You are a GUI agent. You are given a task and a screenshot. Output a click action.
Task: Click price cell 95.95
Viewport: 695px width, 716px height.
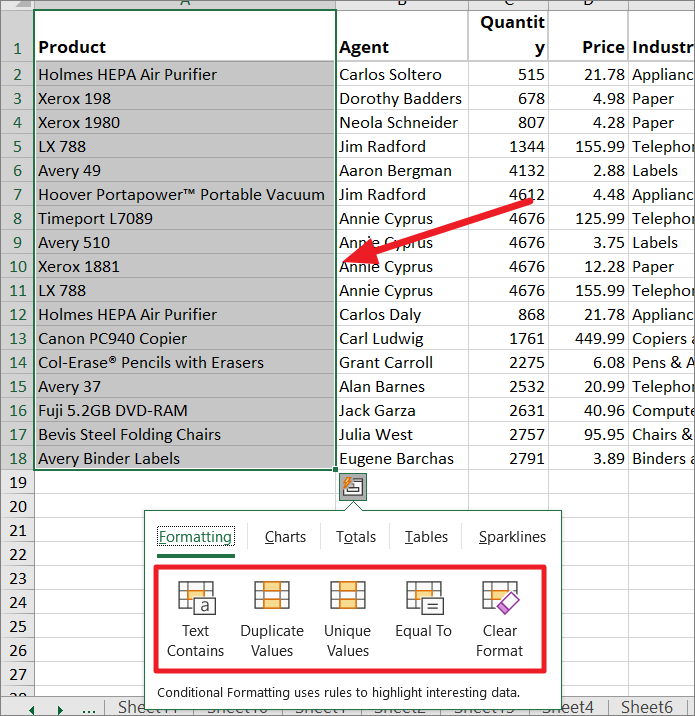pos(588,434)
